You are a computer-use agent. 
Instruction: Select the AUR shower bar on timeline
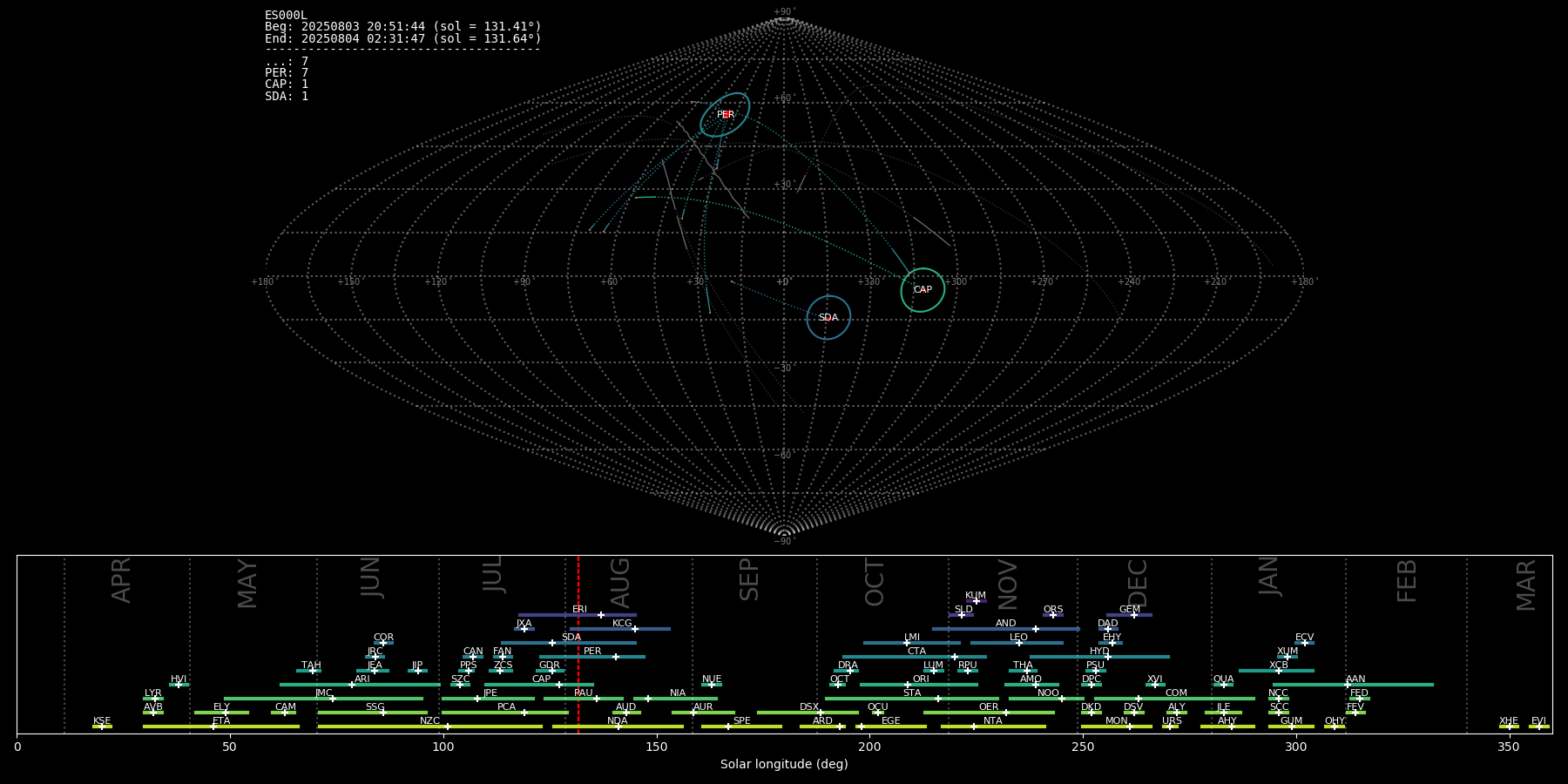click(703, 713)
